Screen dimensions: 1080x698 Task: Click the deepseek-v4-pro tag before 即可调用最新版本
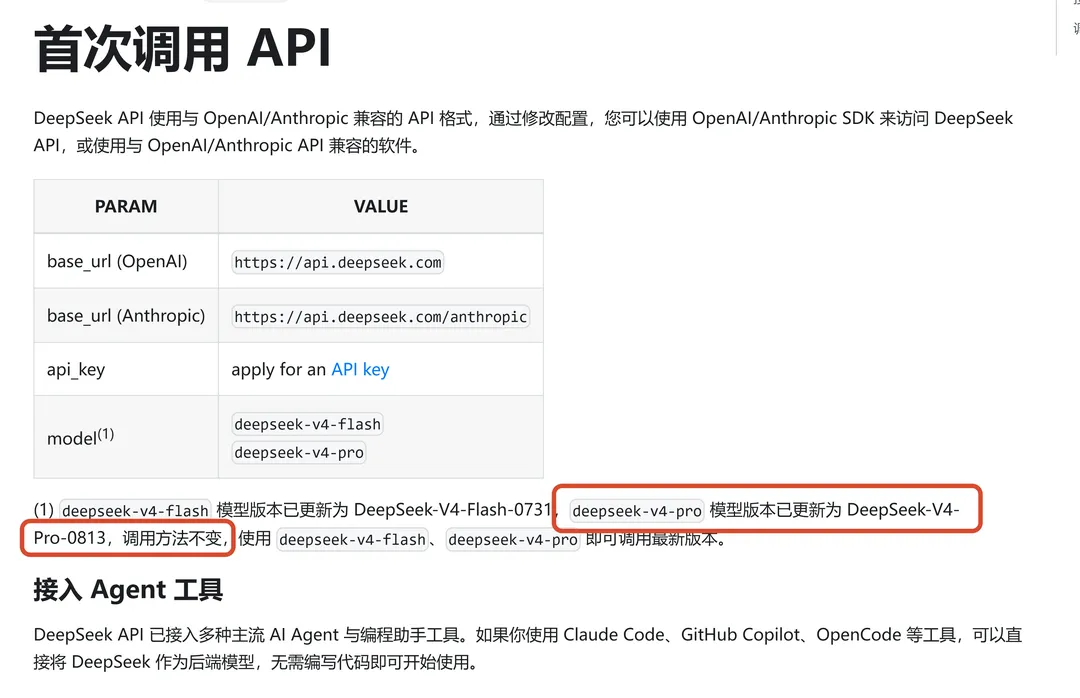pyautogui.click(x=513, y=540)
